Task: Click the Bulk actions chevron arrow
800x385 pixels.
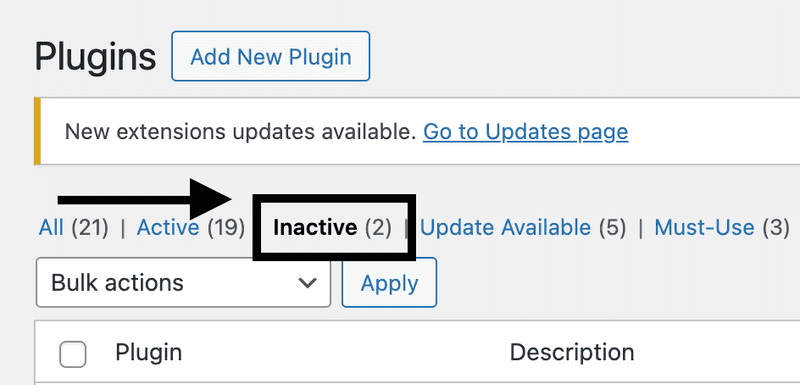Action: (308, 283)
